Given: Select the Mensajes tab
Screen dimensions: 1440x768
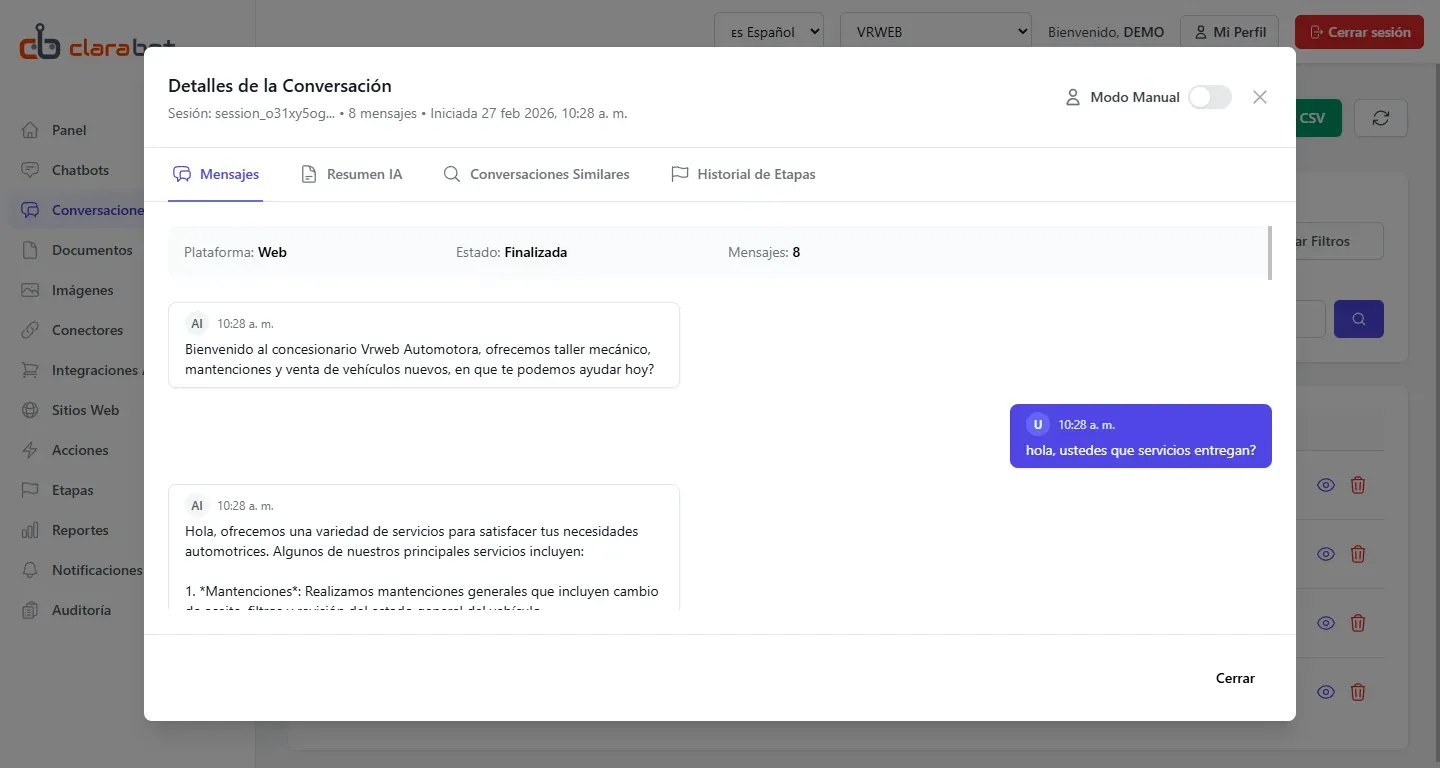Looking at the screenshot, I should point(216,174).
